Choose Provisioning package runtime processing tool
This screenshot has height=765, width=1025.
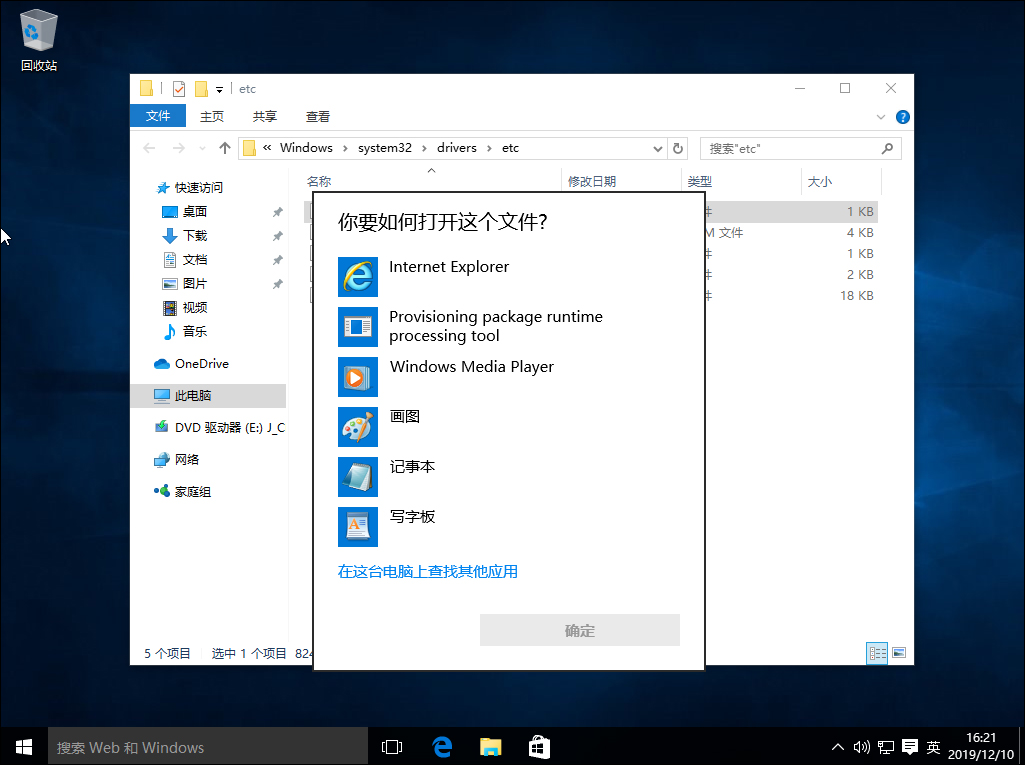click(x=357, y=327)
